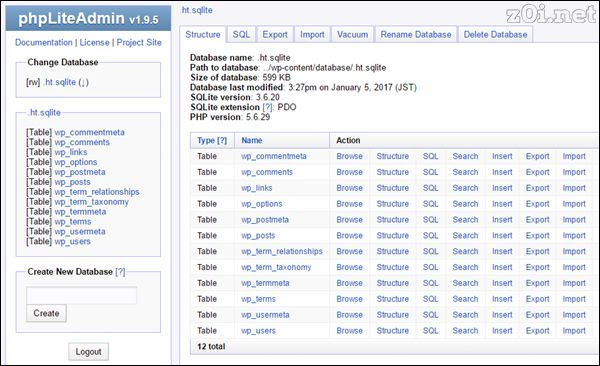Open the Documentation link
Image resolution: width=600 pixels, height=366 pixels.
coord(44,42)
